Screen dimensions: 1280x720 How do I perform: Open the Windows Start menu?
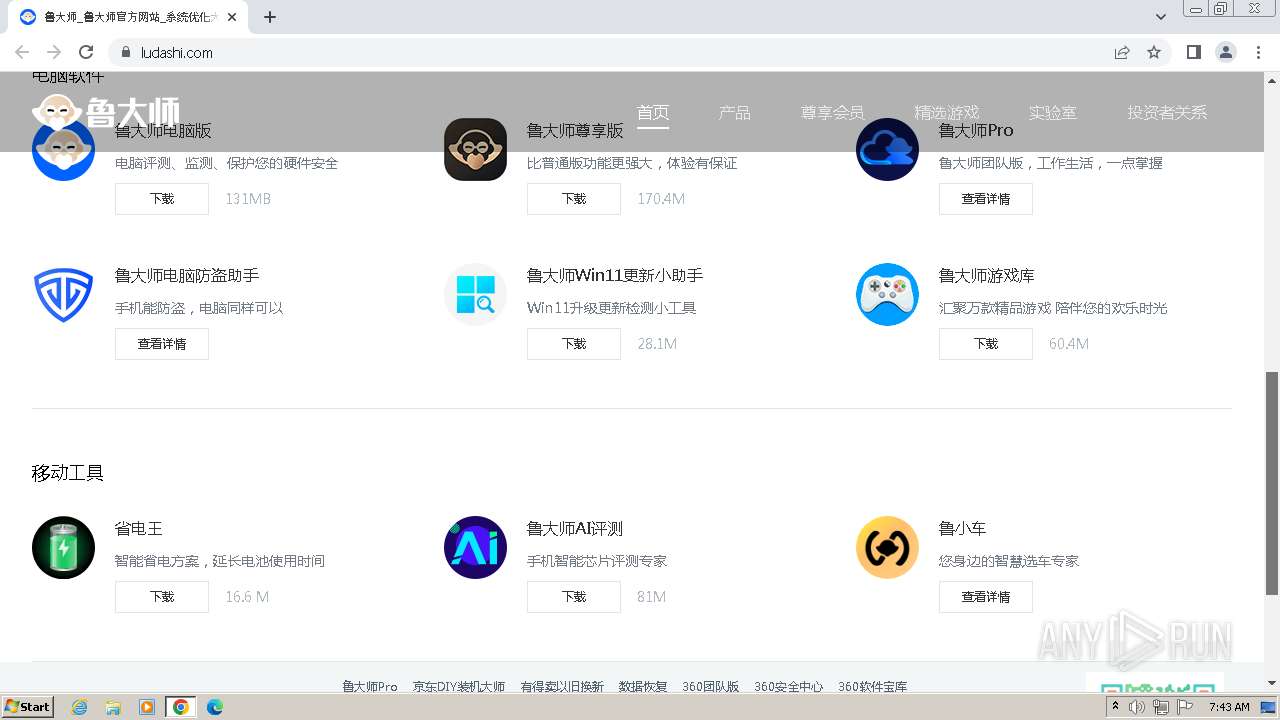28,707
